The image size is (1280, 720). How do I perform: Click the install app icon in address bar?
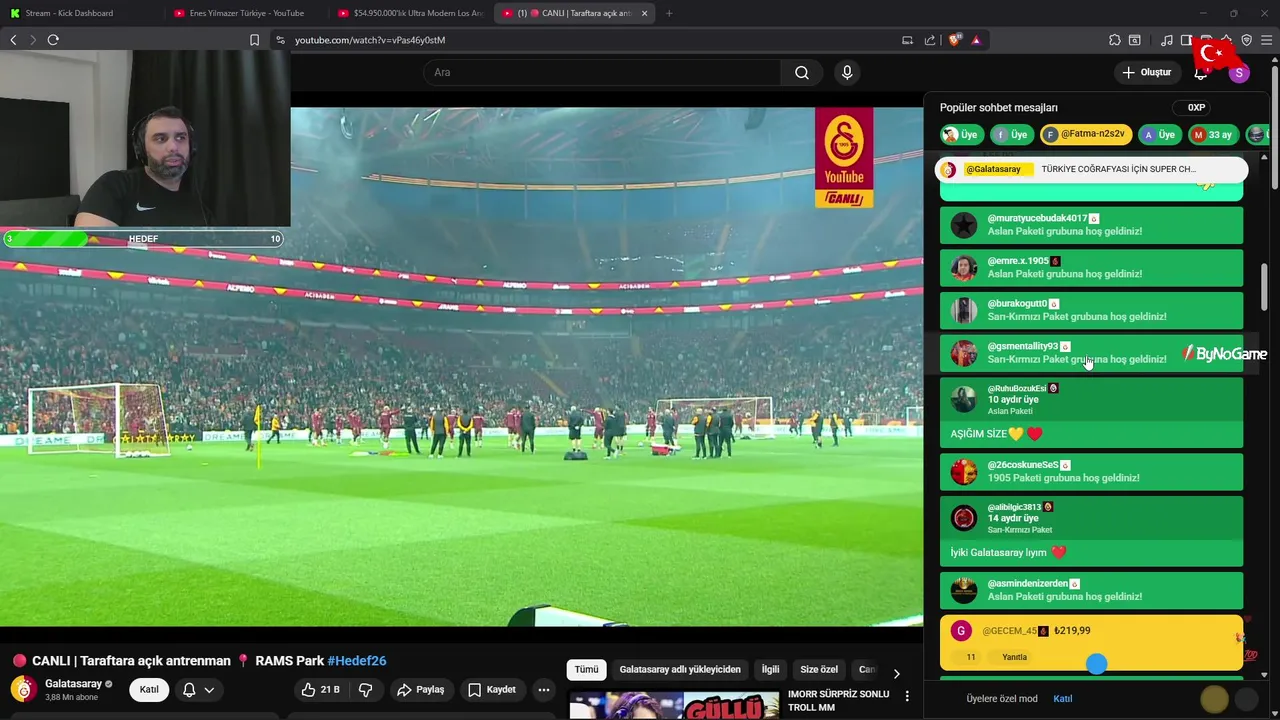(x=907, y=40)
